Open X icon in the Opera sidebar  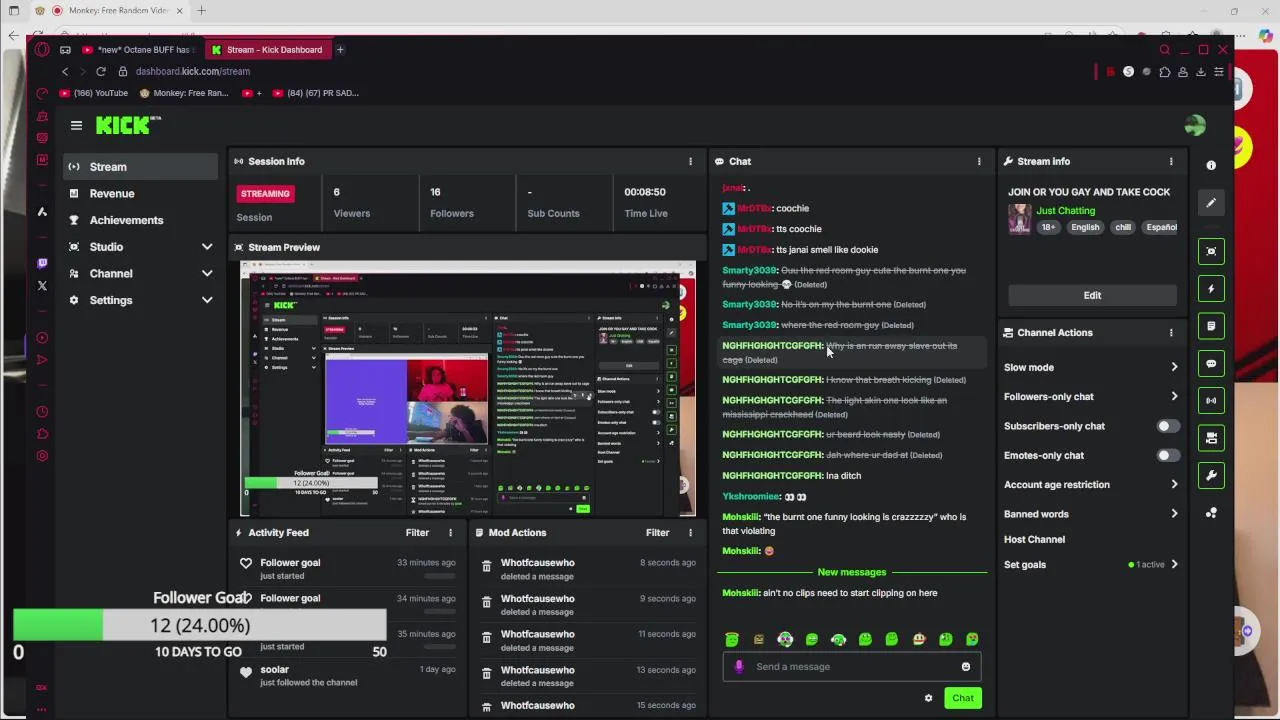pyautogui.click(x=42, y=286)
